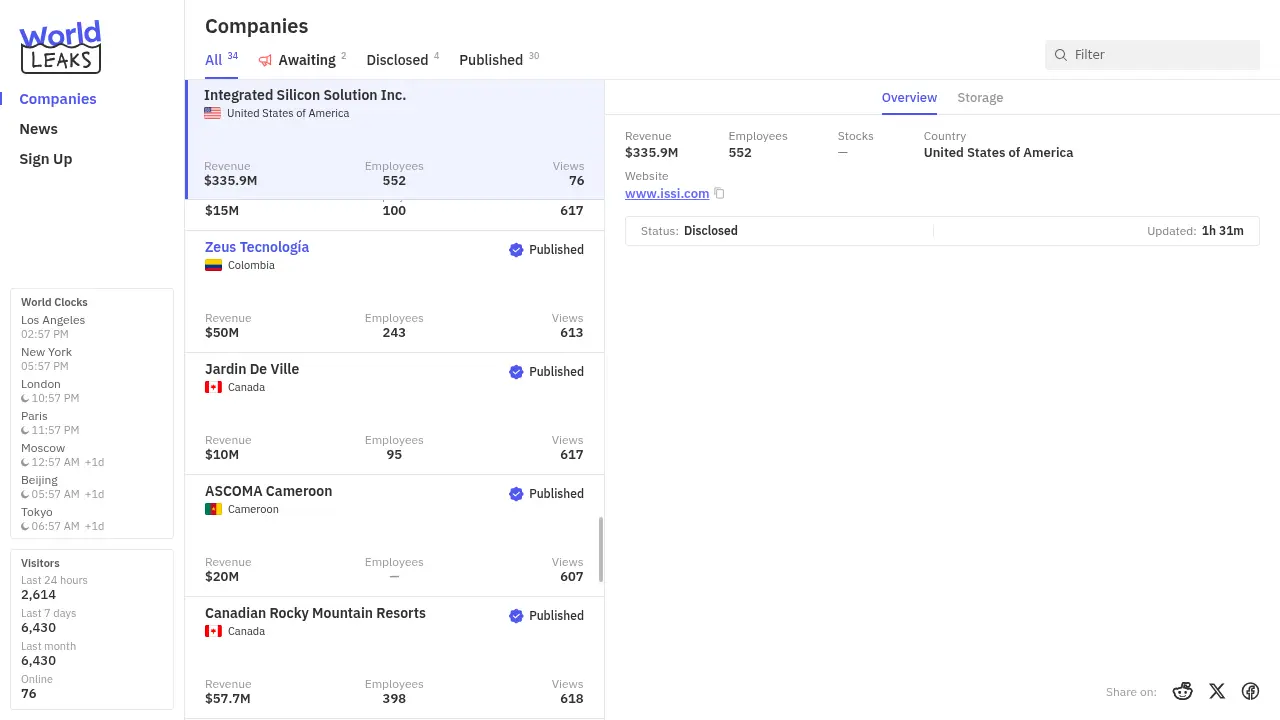The width and height of the screenshot is (1280, 720).
Task: Click Published checkmark on ASCOMA Cameroon
Action: click(516, 494)
